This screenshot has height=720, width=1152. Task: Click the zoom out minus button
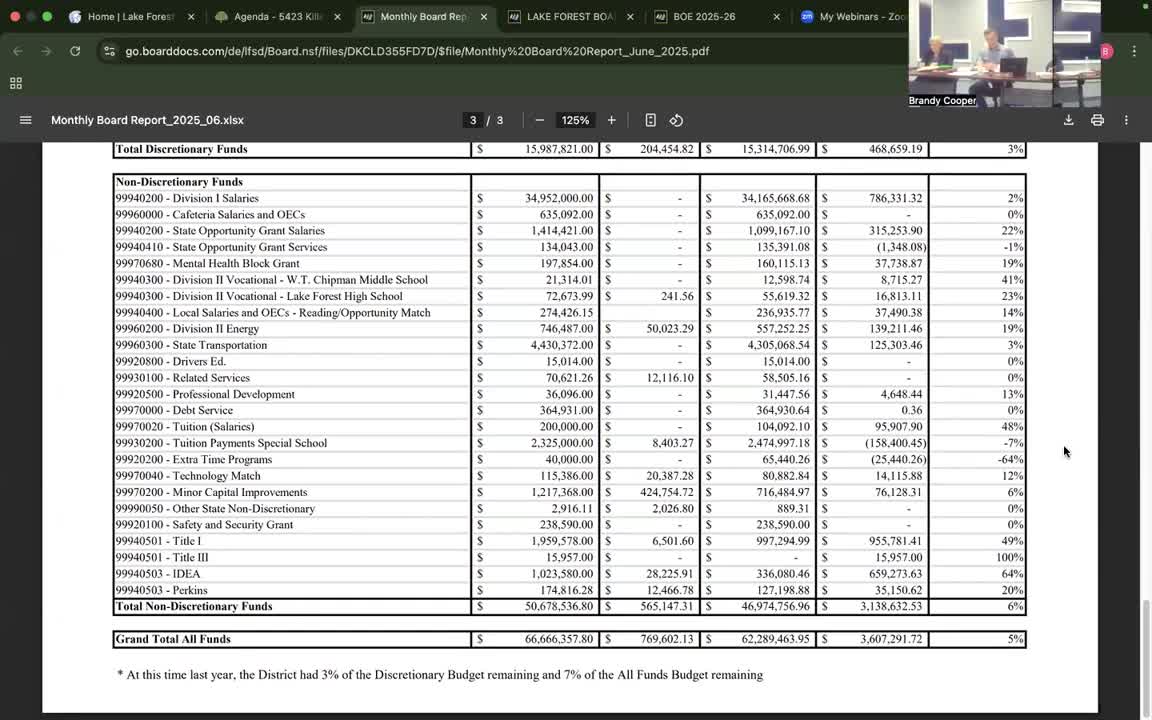(x=539, y=120)
